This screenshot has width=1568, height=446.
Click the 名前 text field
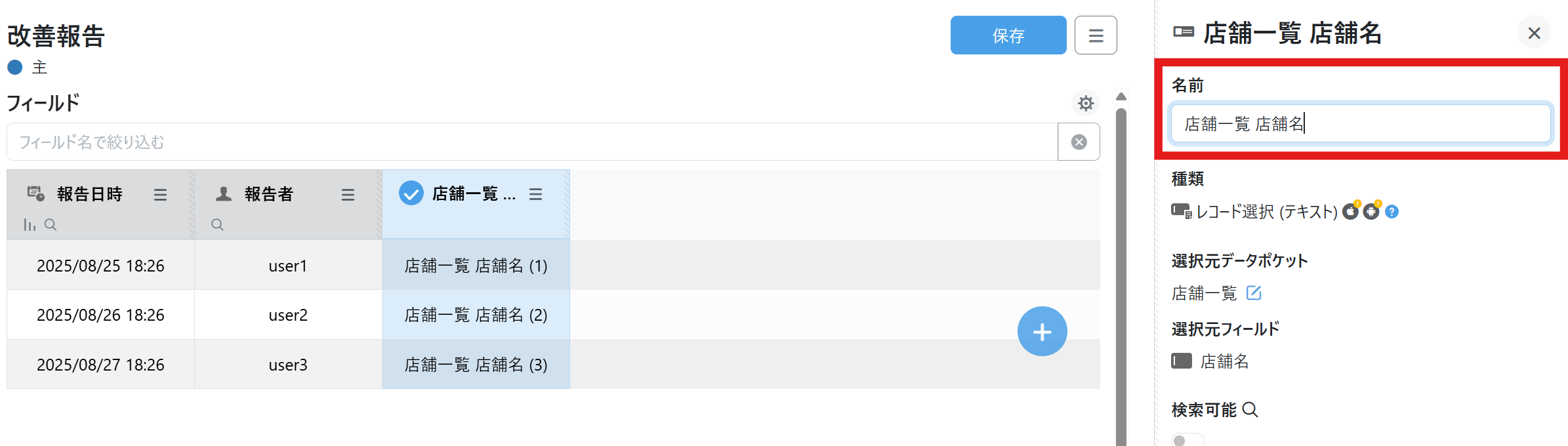(x=1359, y=123)
